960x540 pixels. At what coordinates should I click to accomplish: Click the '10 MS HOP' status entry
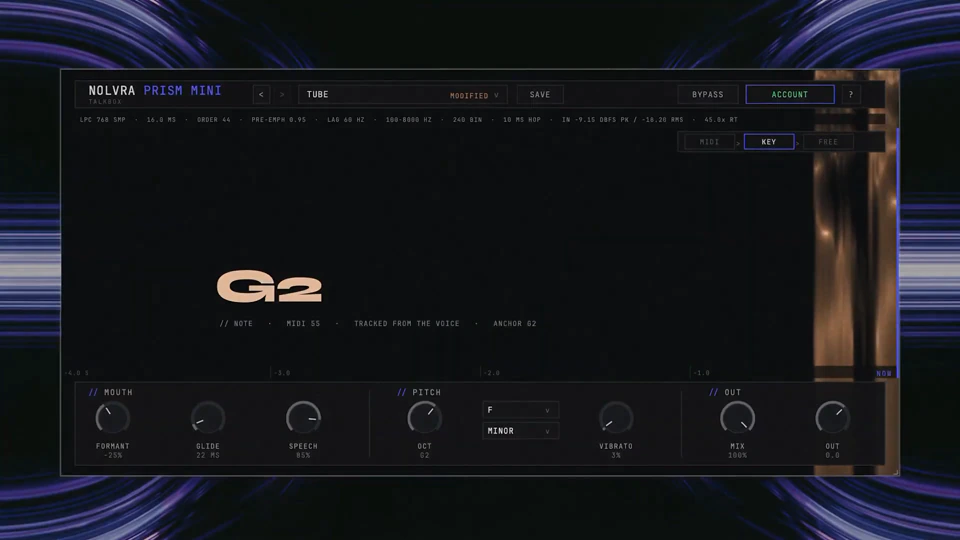pyautogui.click(x=522, y=119)
